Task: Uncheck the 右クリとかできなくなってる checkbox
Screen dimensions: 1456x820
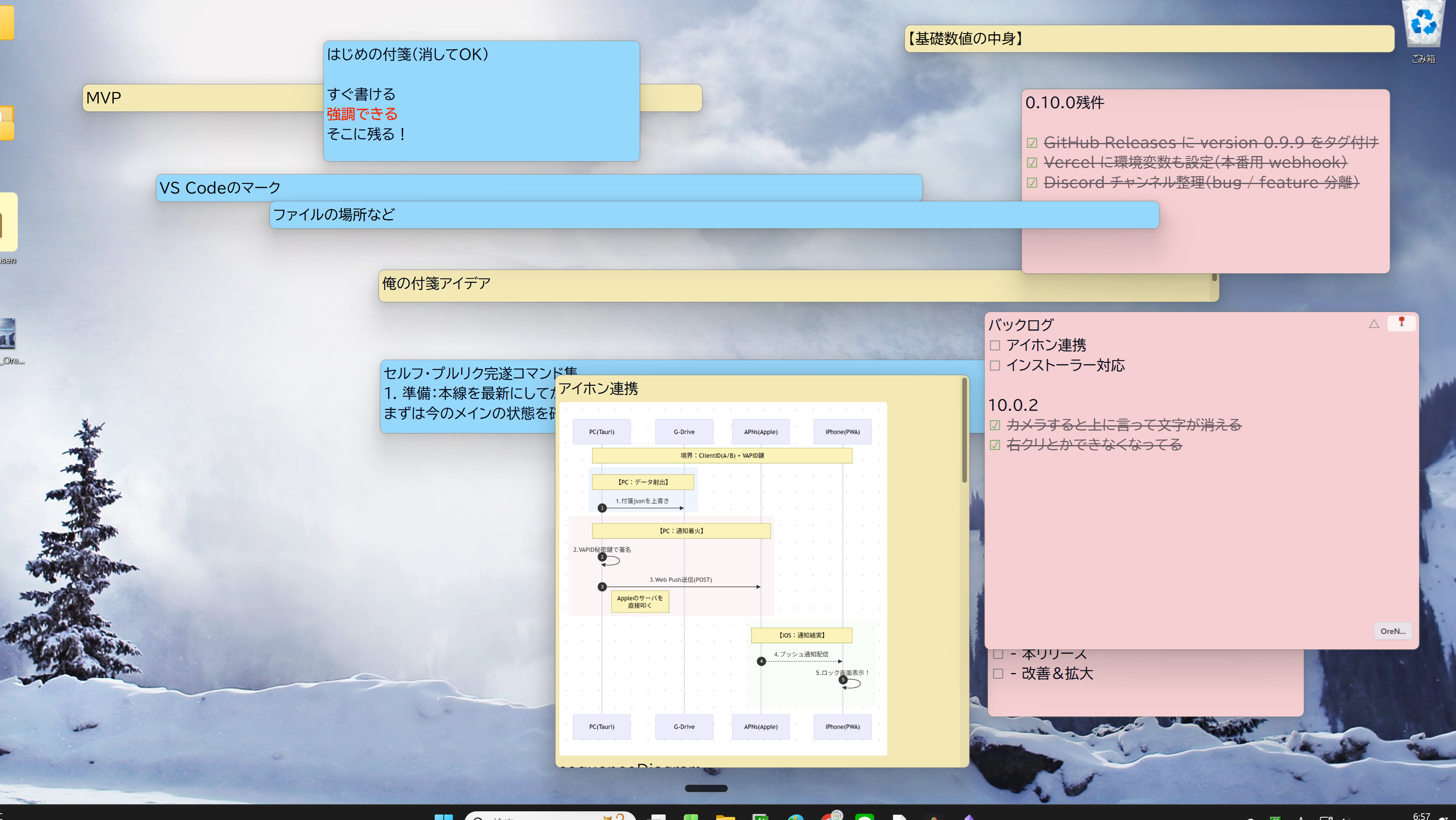Action: (995, 445)
